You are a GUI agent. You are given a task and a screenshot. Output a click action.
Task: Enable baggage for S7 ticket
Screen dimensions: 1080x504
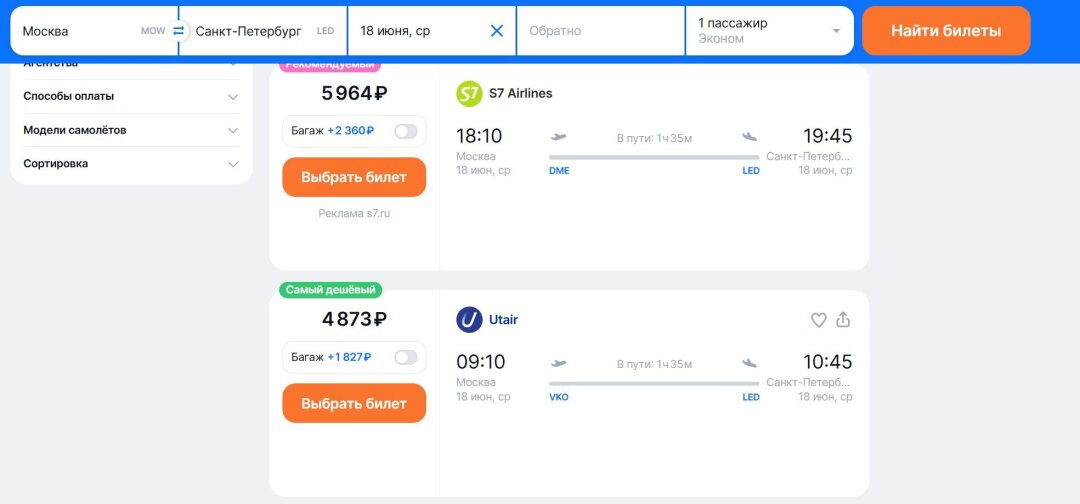click(405, 131)
